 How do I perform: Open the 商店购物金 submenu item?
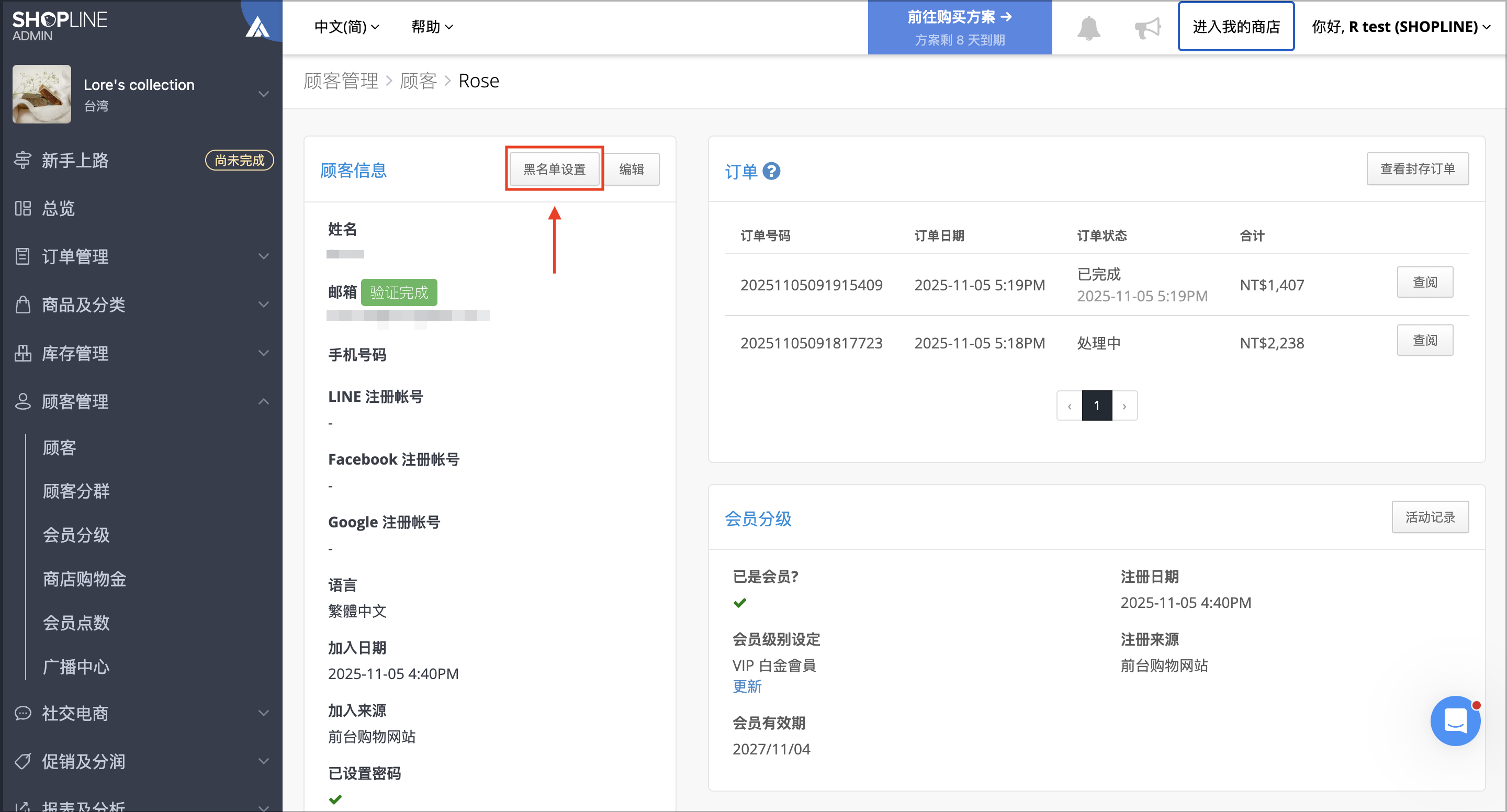[x=84, y=579]
